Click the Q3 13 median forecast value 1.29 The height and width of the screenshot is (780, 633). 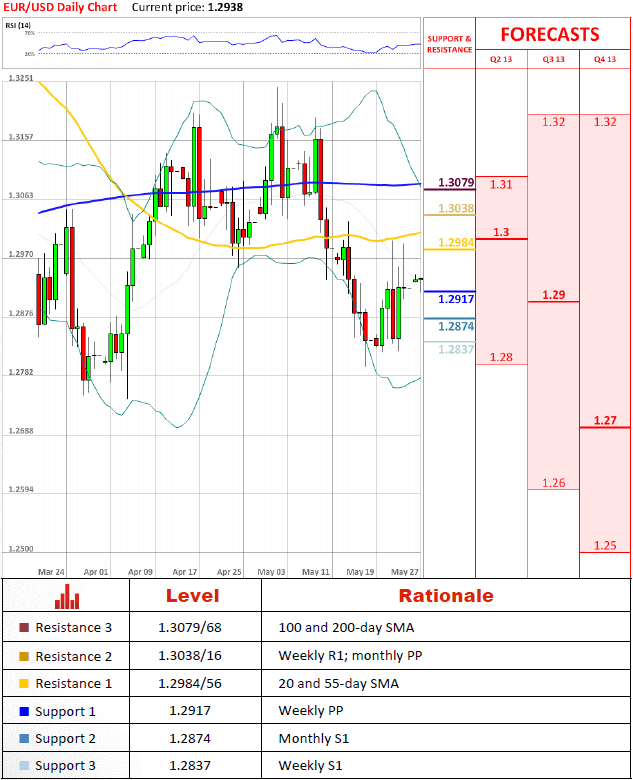click(553, 295)
